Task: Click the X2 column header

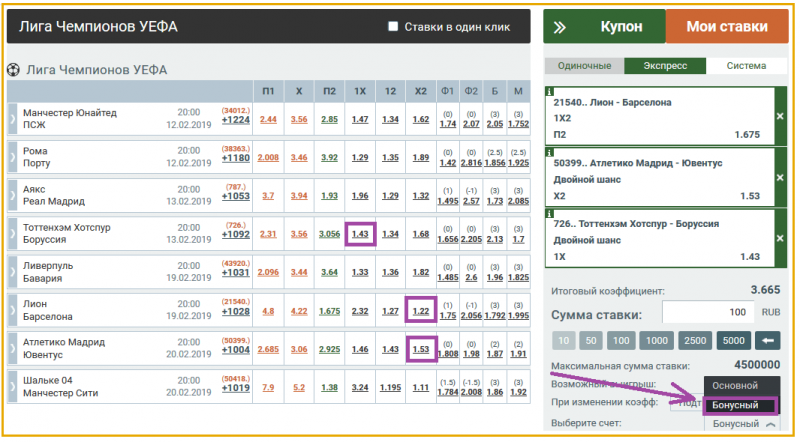Action: click(421, 91)
